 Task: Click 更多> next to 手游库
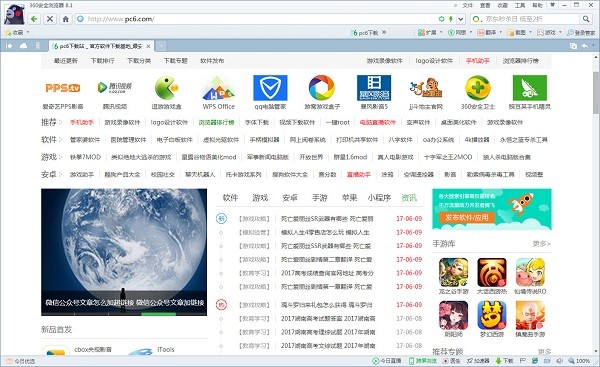pyautogui.click(x=541, y=244)
